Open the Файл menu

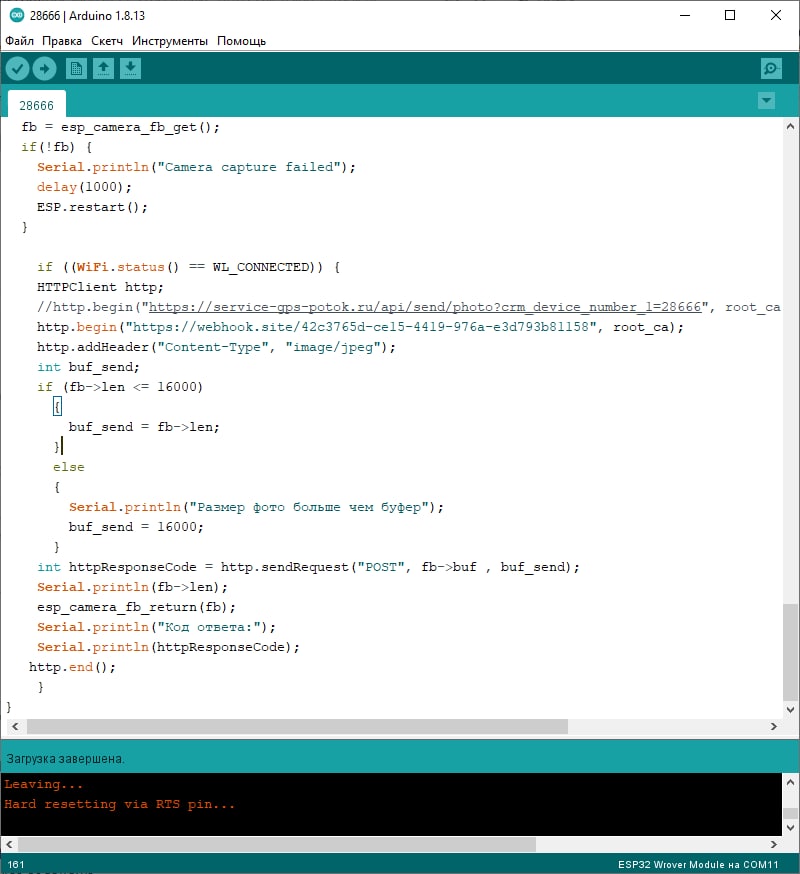pyautogui.click(x=20, y=41)
